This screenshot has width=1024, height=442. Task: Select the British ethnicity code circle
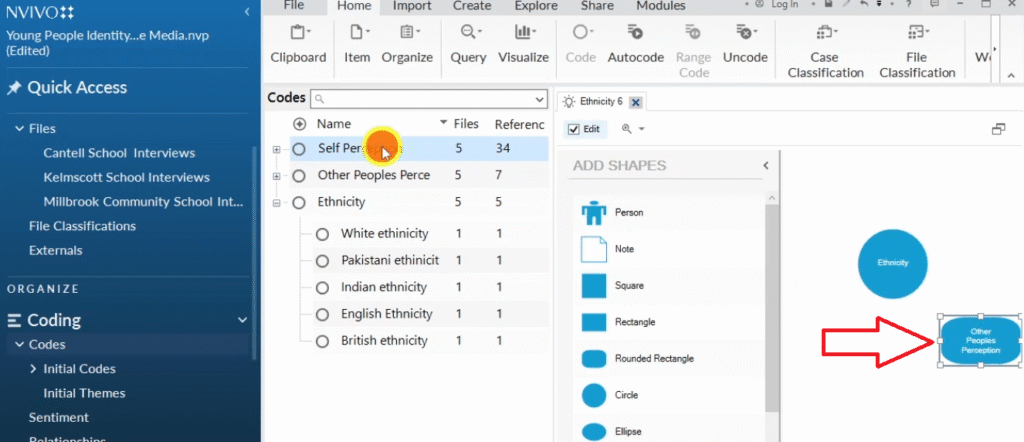(322, 341)
